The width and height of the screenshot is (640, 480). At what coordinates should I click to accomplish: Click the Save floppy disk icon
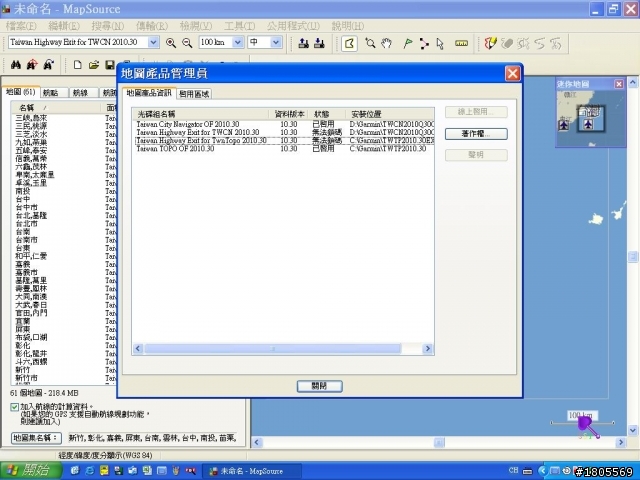tap(109, 65)
